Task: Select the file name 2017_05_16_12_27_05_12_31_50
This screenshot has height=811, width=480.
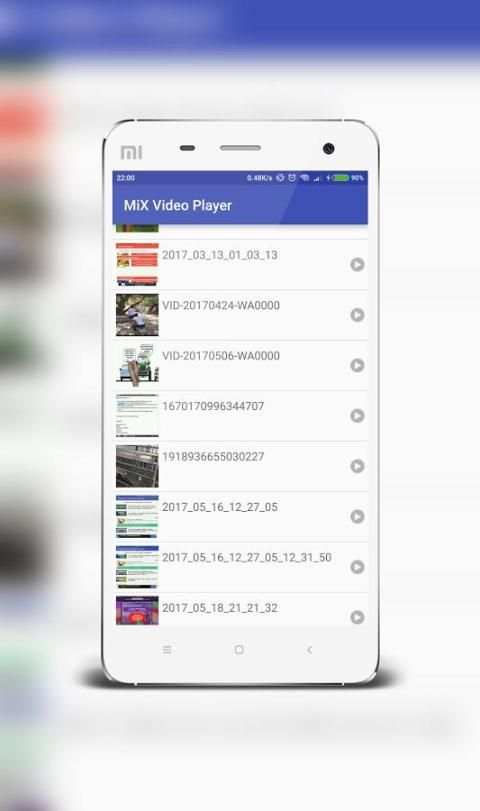Action: pos(247,558)
